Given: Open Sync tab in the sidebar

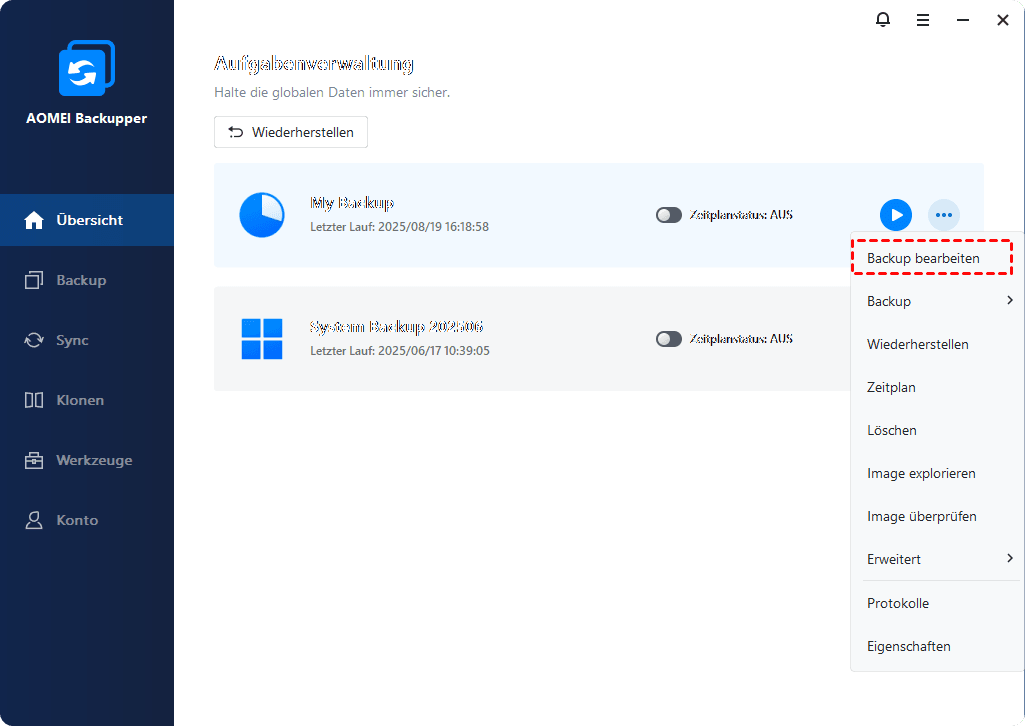Looking at the screenshot, I should [x=72, y=340].
